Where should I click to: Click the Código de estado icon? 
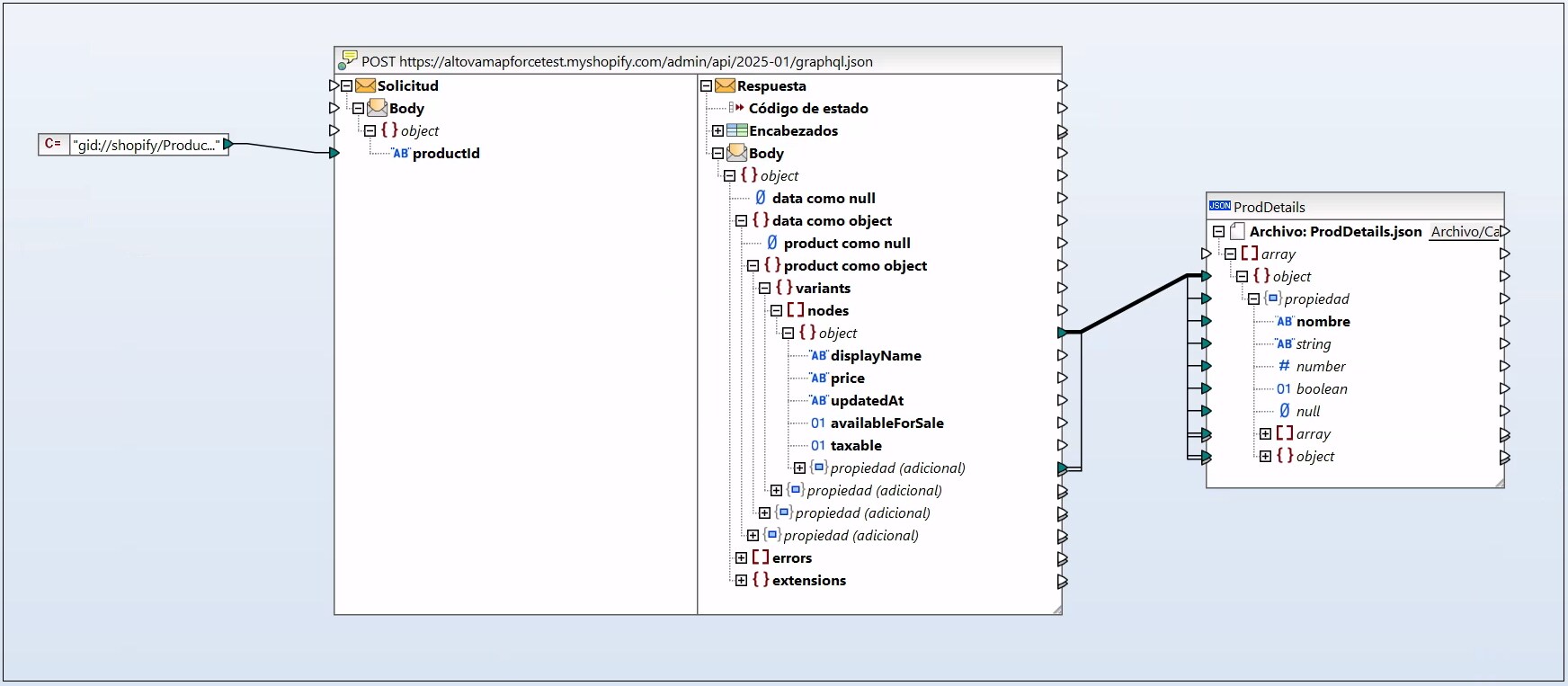(x=736, y=108)
